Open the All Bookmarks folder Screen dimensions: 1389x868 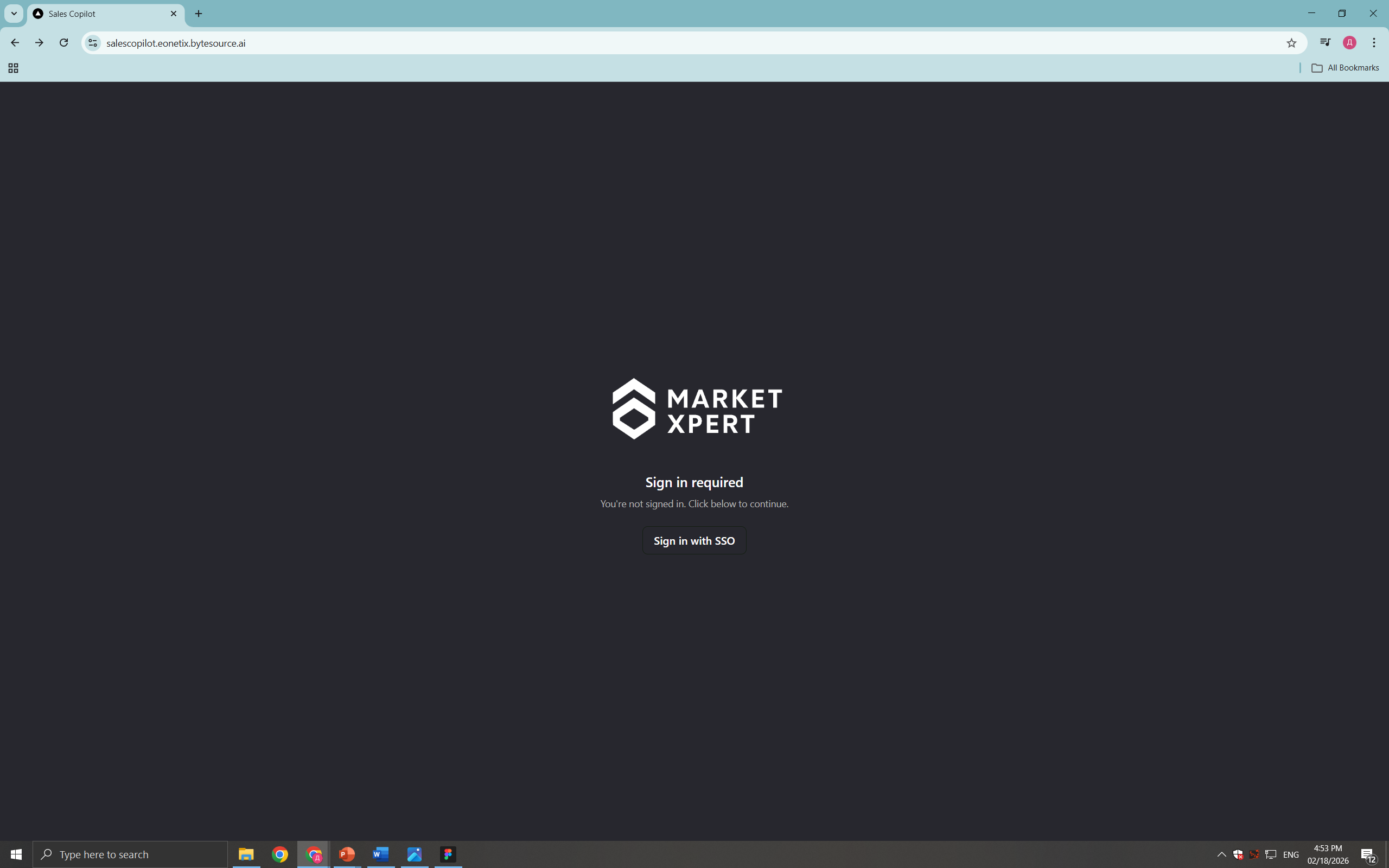click(1345, 68)
